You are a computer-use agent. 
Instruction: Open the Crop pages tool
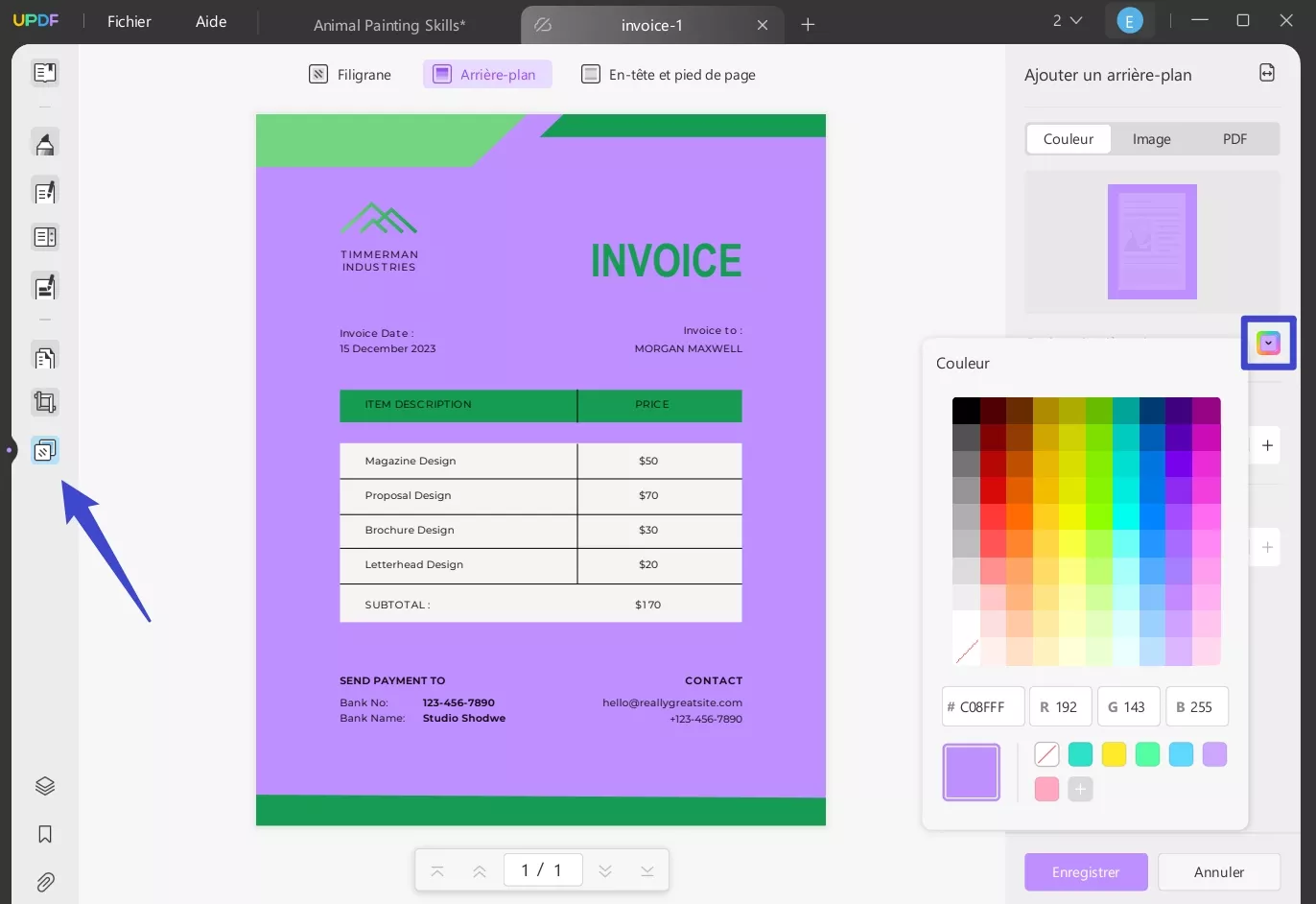[x=45, y=402]
